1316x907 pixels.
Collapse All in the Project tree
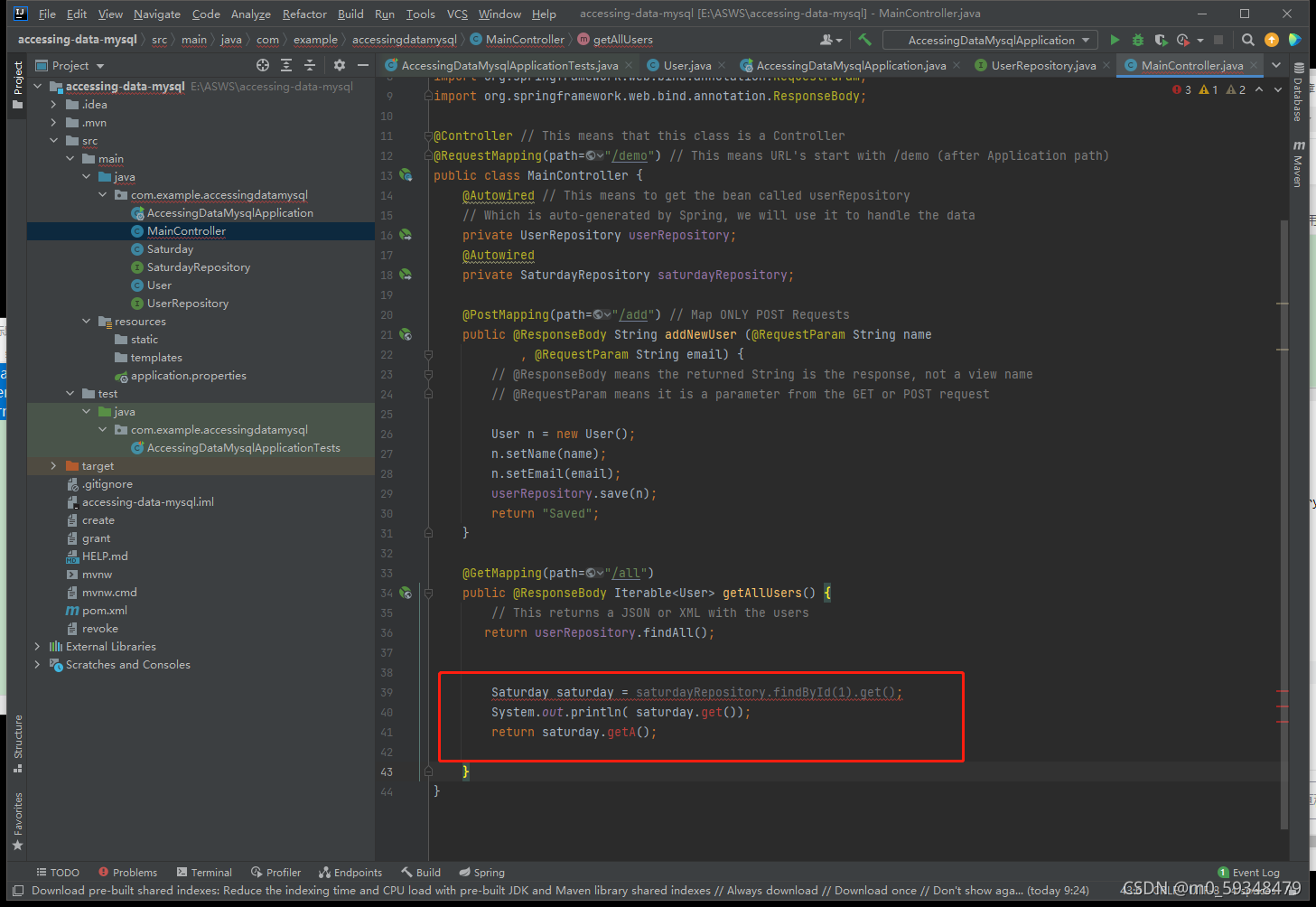(x=310, y=65)
